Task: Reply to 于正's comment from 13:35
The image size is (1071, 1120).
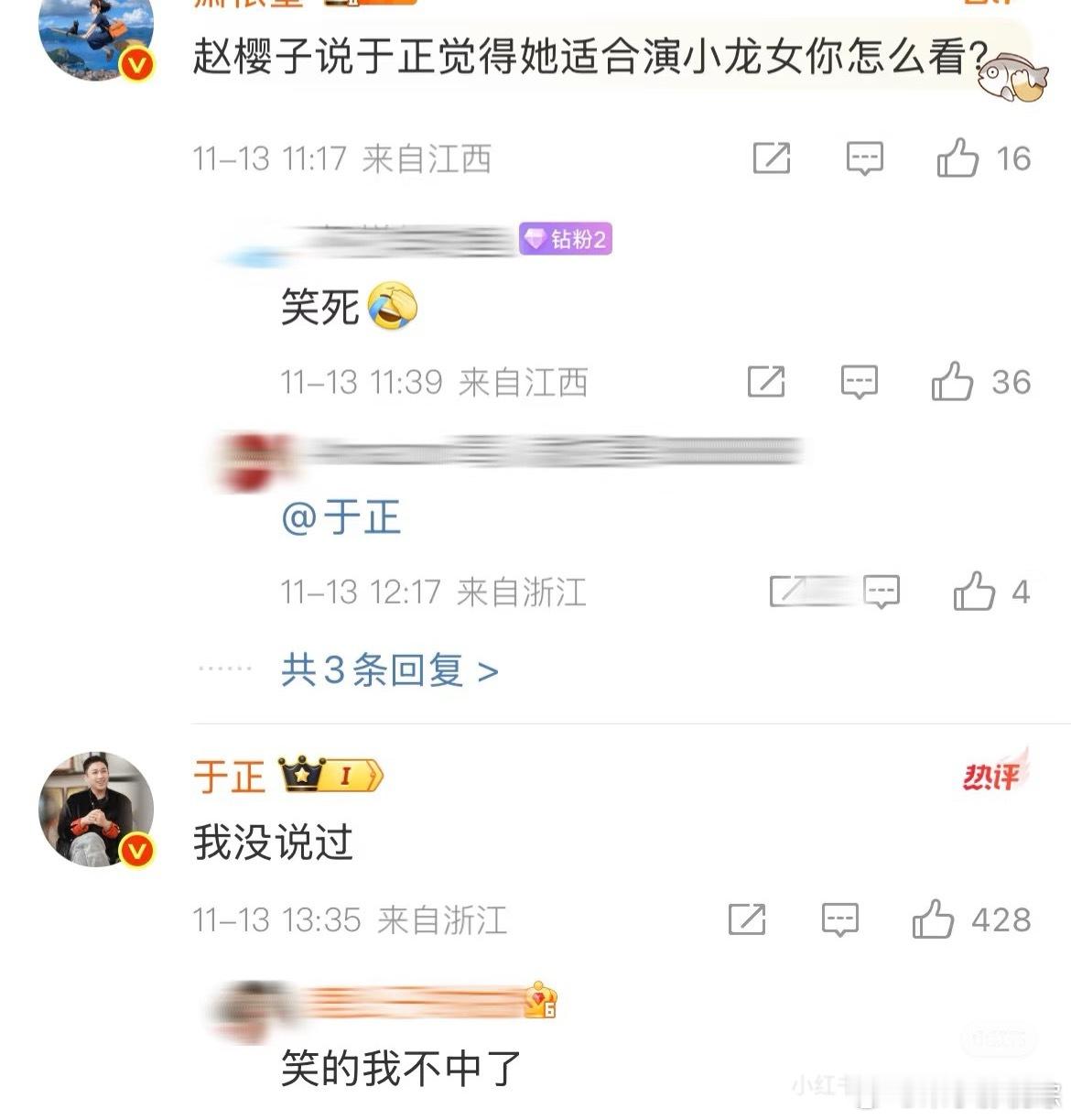Action: (x=839, y=919)
